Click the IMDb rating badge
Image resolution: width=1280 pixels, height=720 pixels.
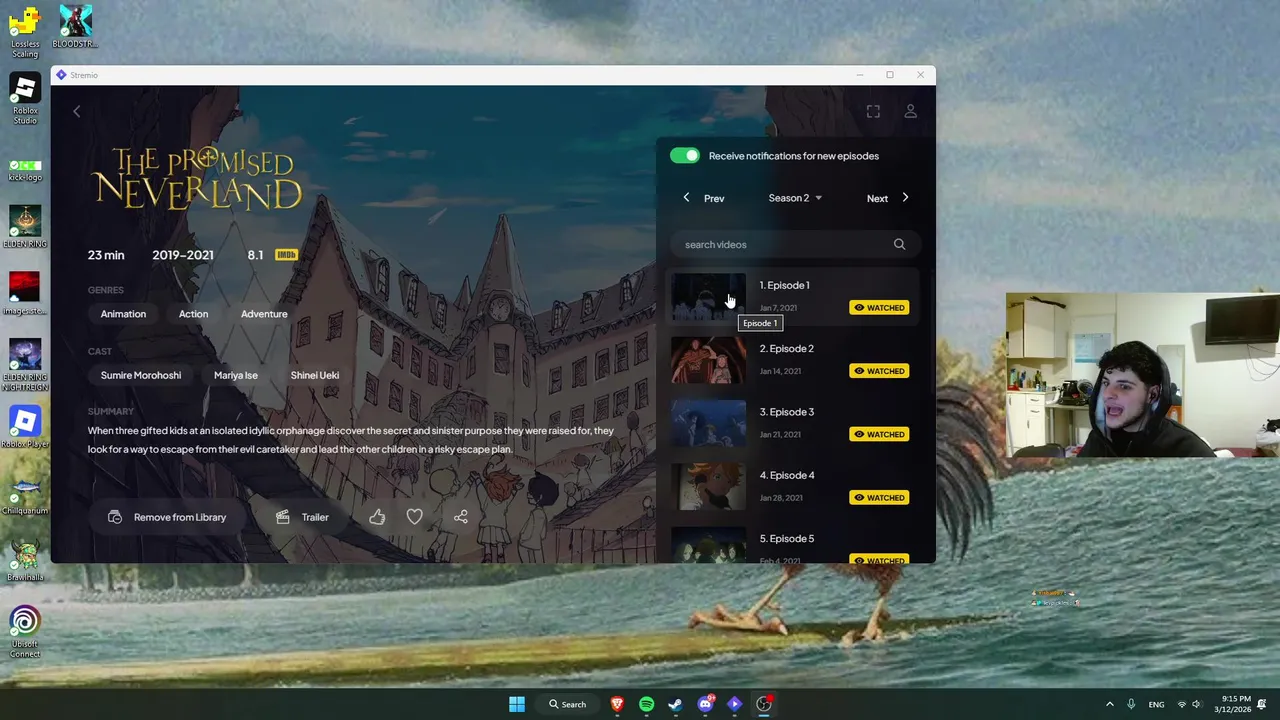pyautogui.click(x=286, y=255)
